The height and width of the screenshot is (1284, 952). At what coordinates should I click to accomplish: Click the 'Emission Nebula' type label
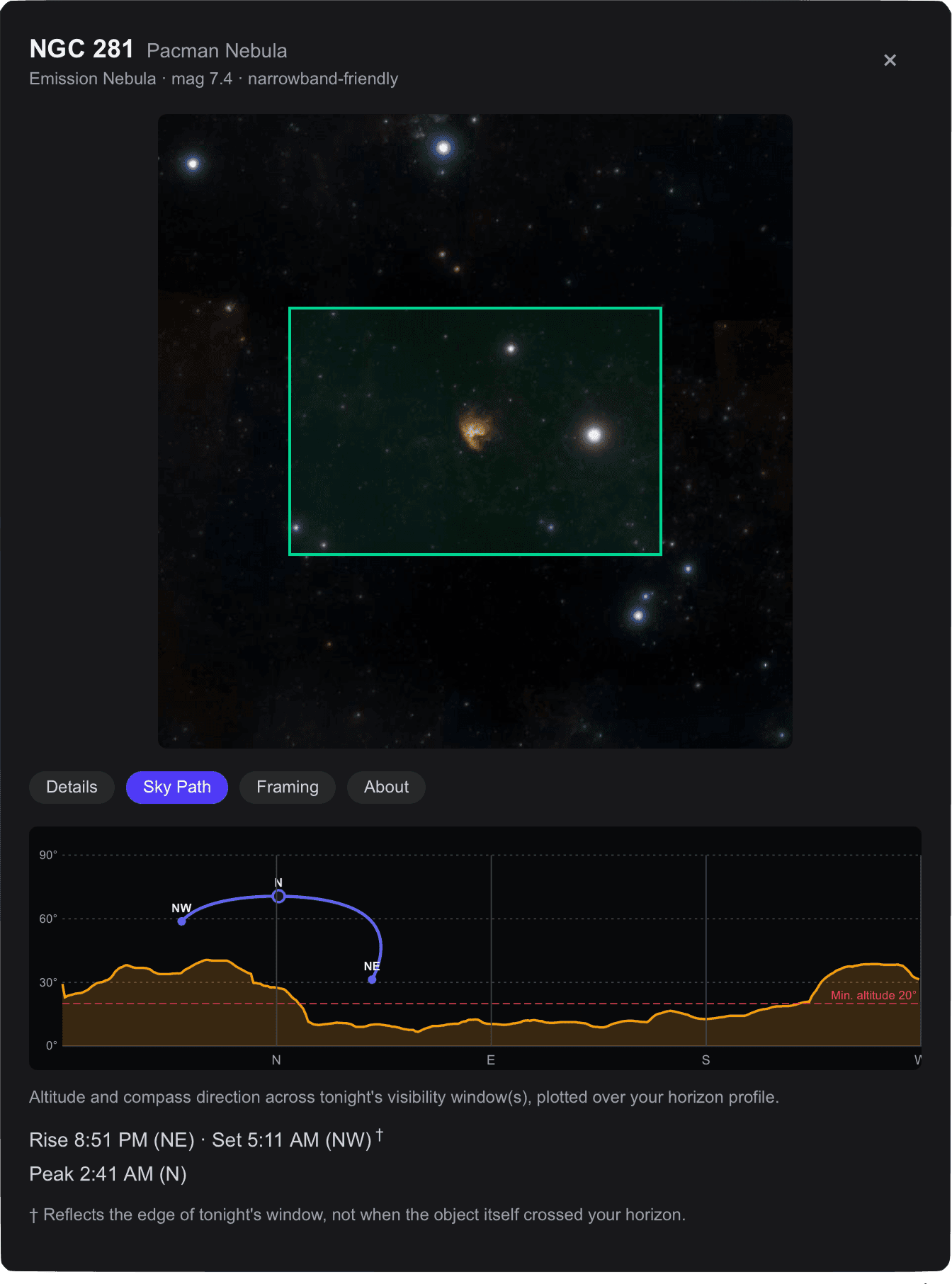point(93,79)
